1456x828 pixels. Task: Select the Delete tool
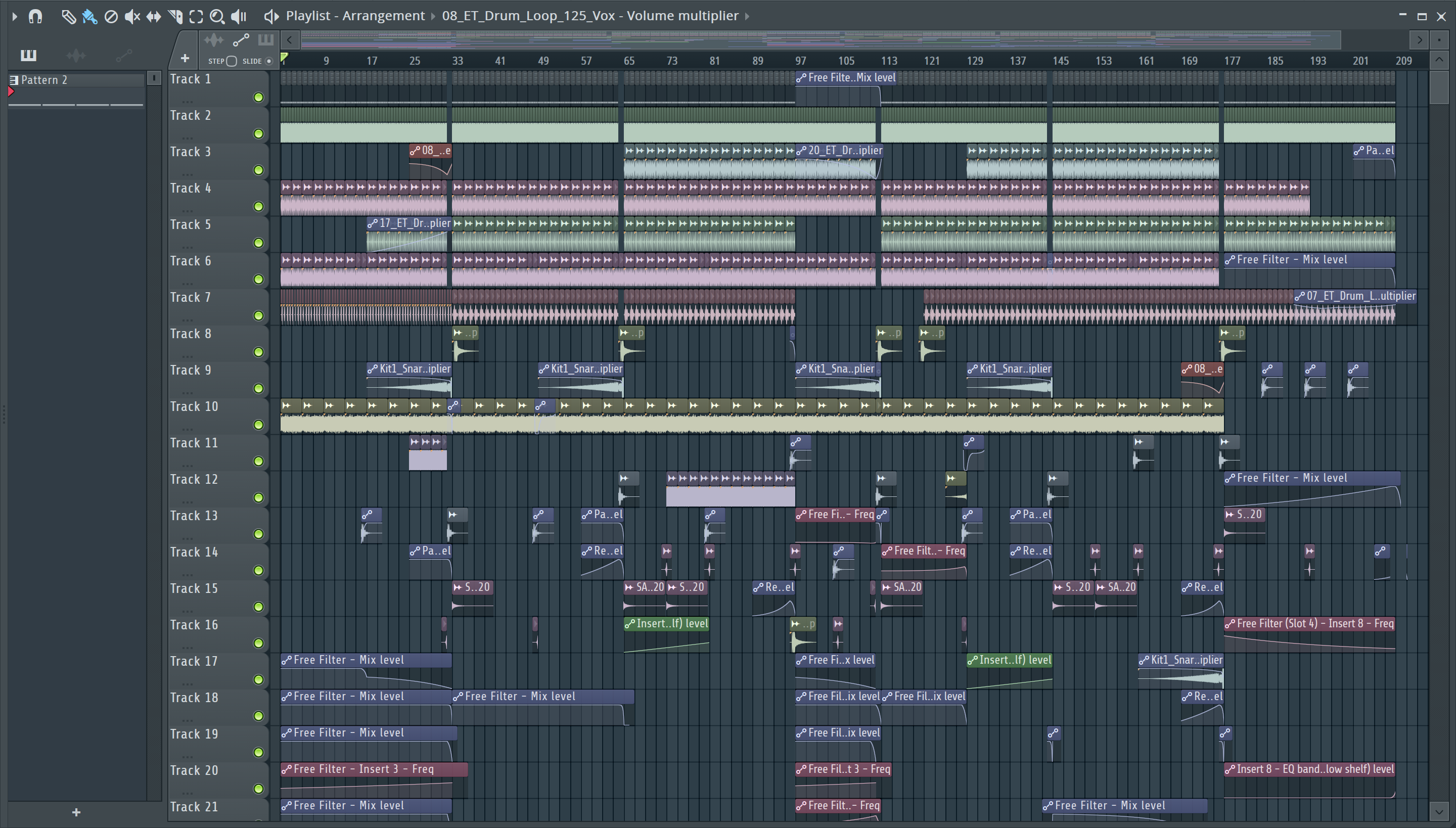click(x=111, y=17)
